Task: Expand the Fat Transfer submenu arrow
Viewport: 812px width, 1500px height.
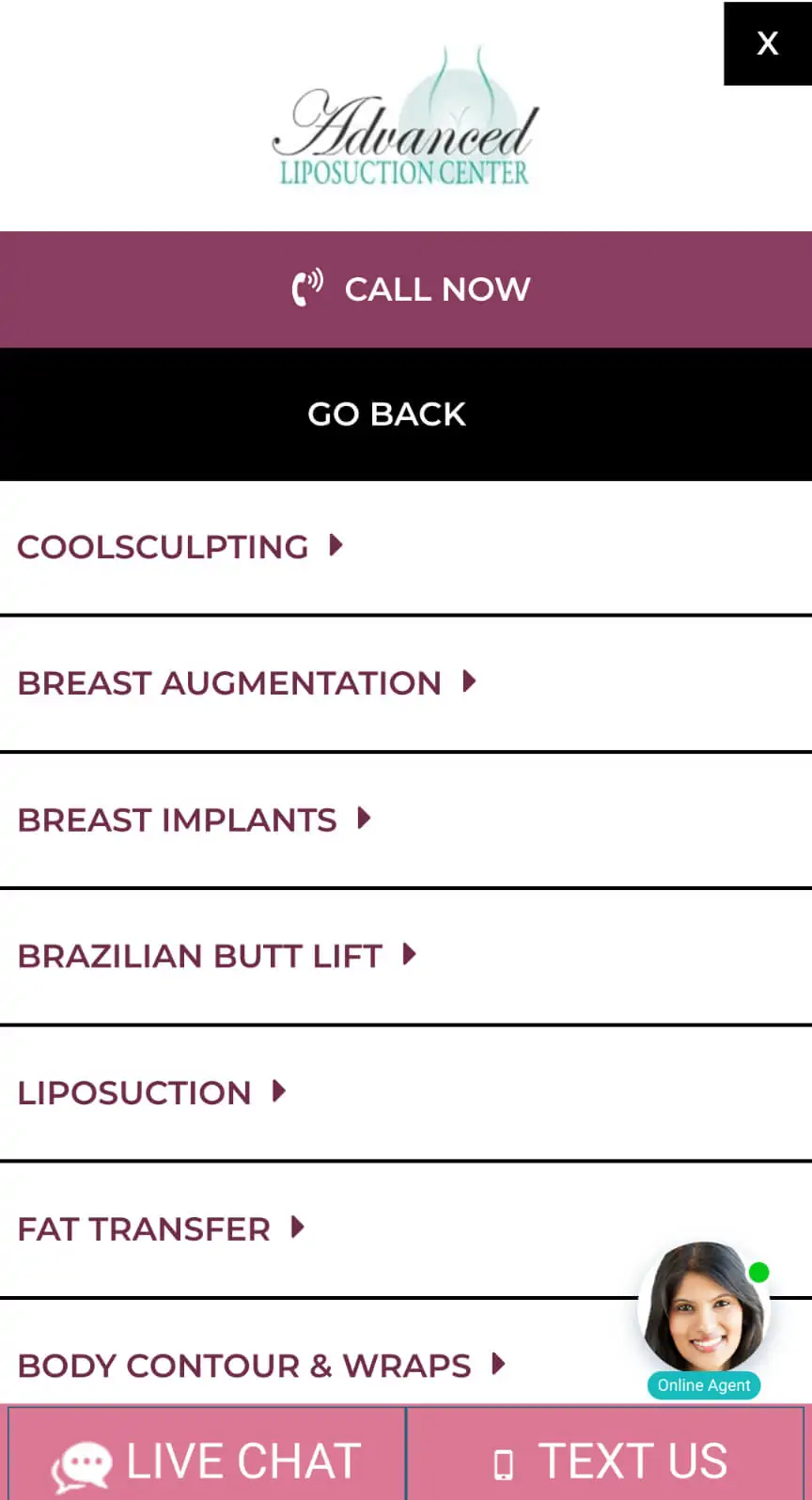Action: [298, 1227]
